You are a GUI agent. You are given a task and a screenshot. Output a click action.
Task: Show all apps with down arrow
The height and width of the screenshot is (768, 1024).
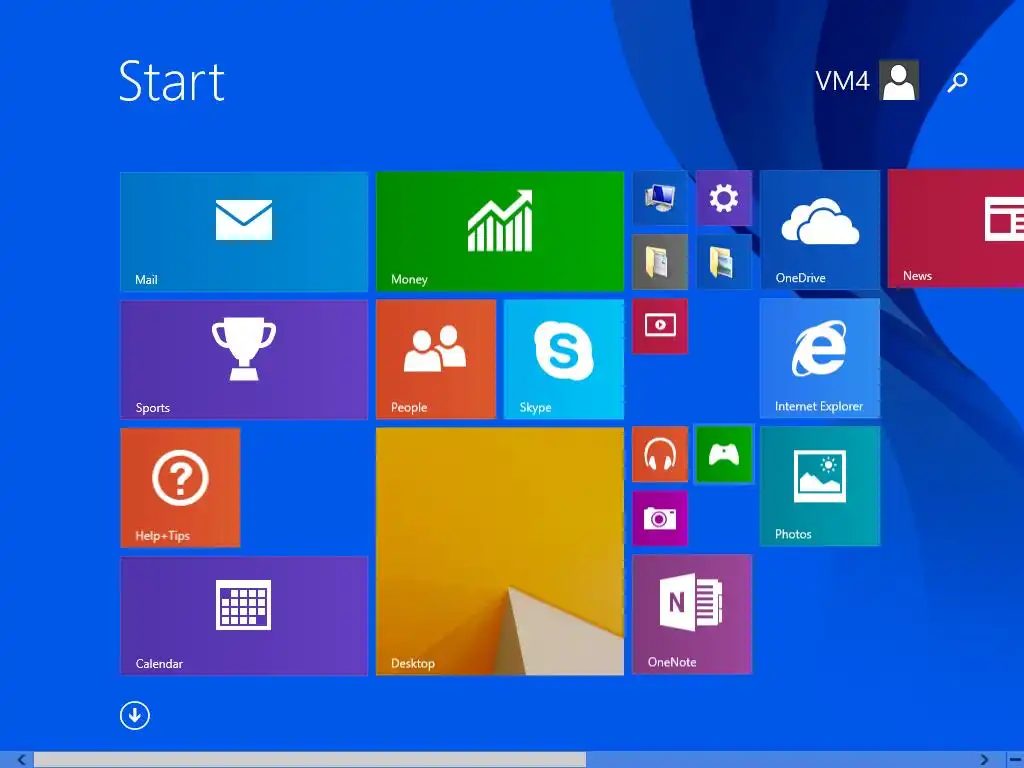pos(135,716)
